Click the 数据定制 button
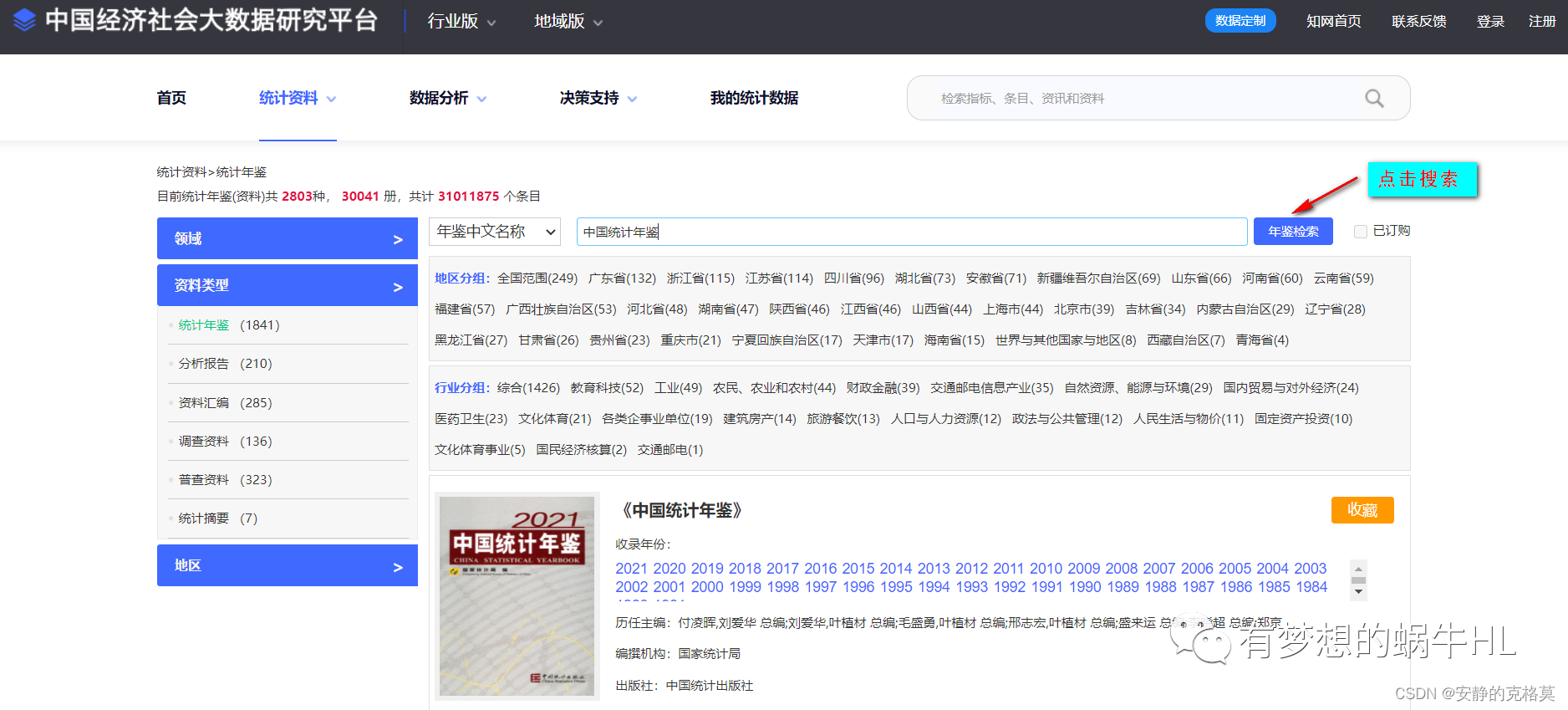The image size is (1568, 710). click(x=1240, y=21)
